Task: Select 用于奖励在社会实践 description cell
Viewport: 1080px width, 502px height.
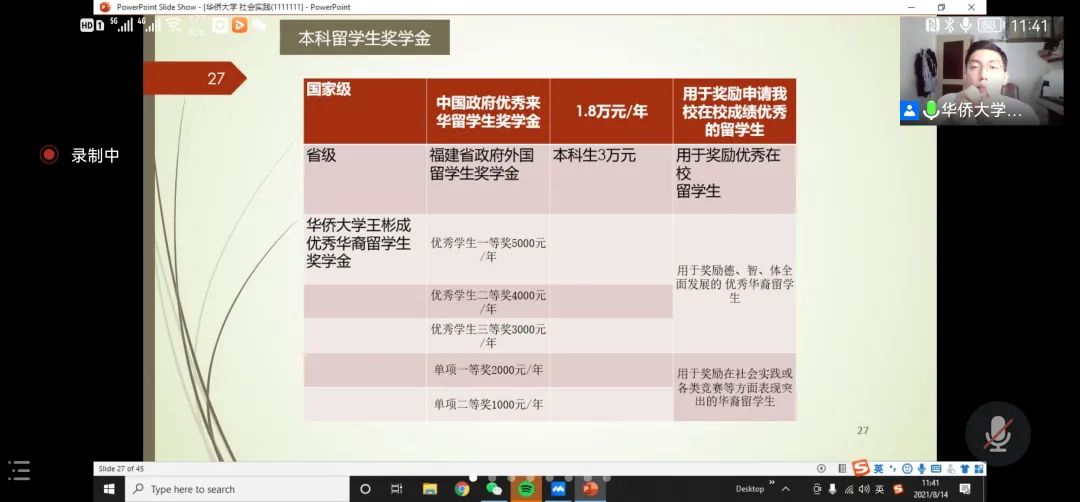Action: coord(735,387)
